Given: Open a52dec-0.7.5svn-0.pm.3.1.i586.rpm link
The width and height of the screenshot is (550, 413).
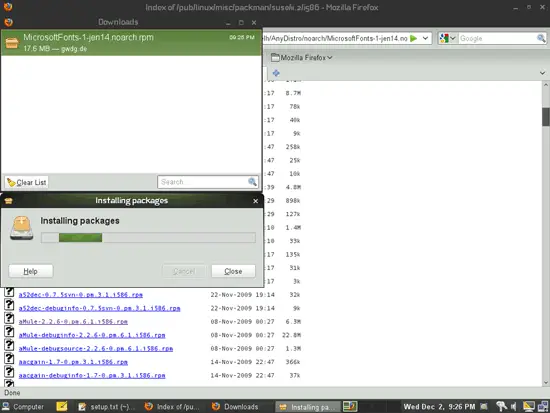Looking at the screenshot, I should [x=81, y=295].
